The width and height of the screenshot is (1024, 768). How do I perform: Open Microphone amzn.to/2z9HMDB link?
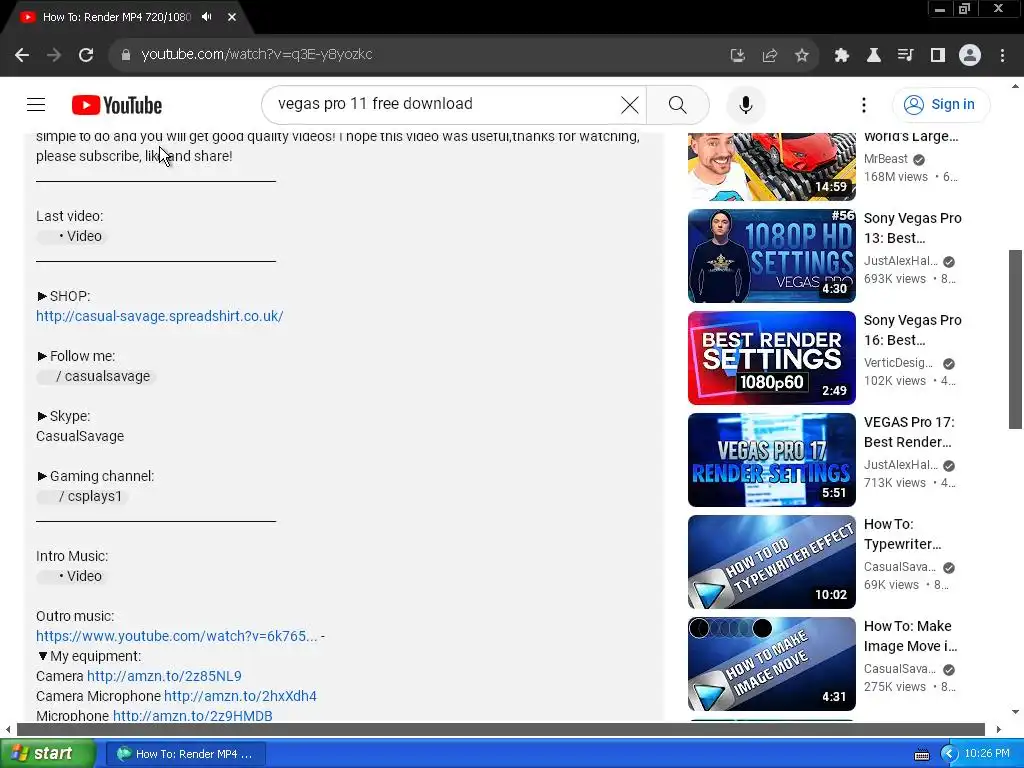tap(193, 715)
